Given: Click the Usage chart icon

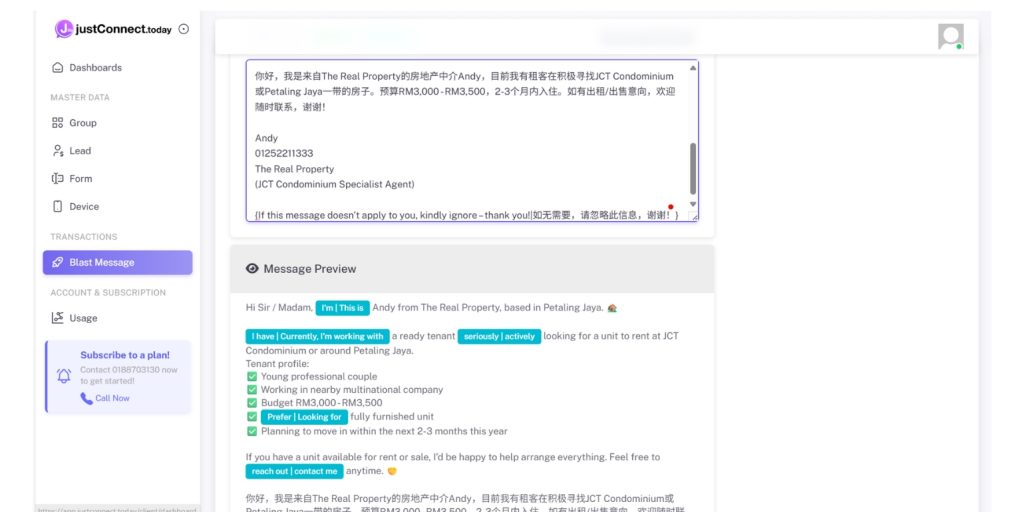Looking at the screenshot, I should click(x=57, y=318).
